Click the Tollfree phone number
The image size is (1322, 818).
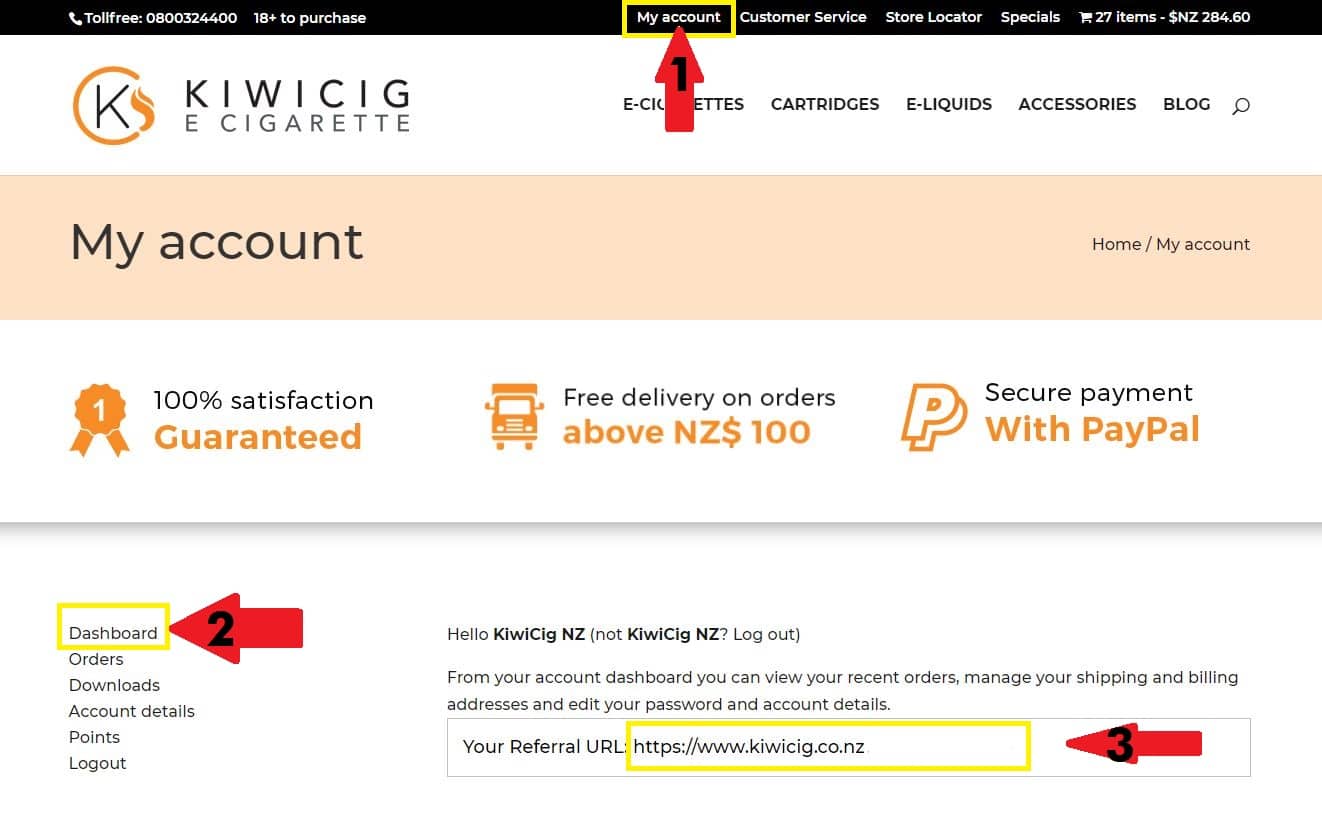tap(153, 18)
